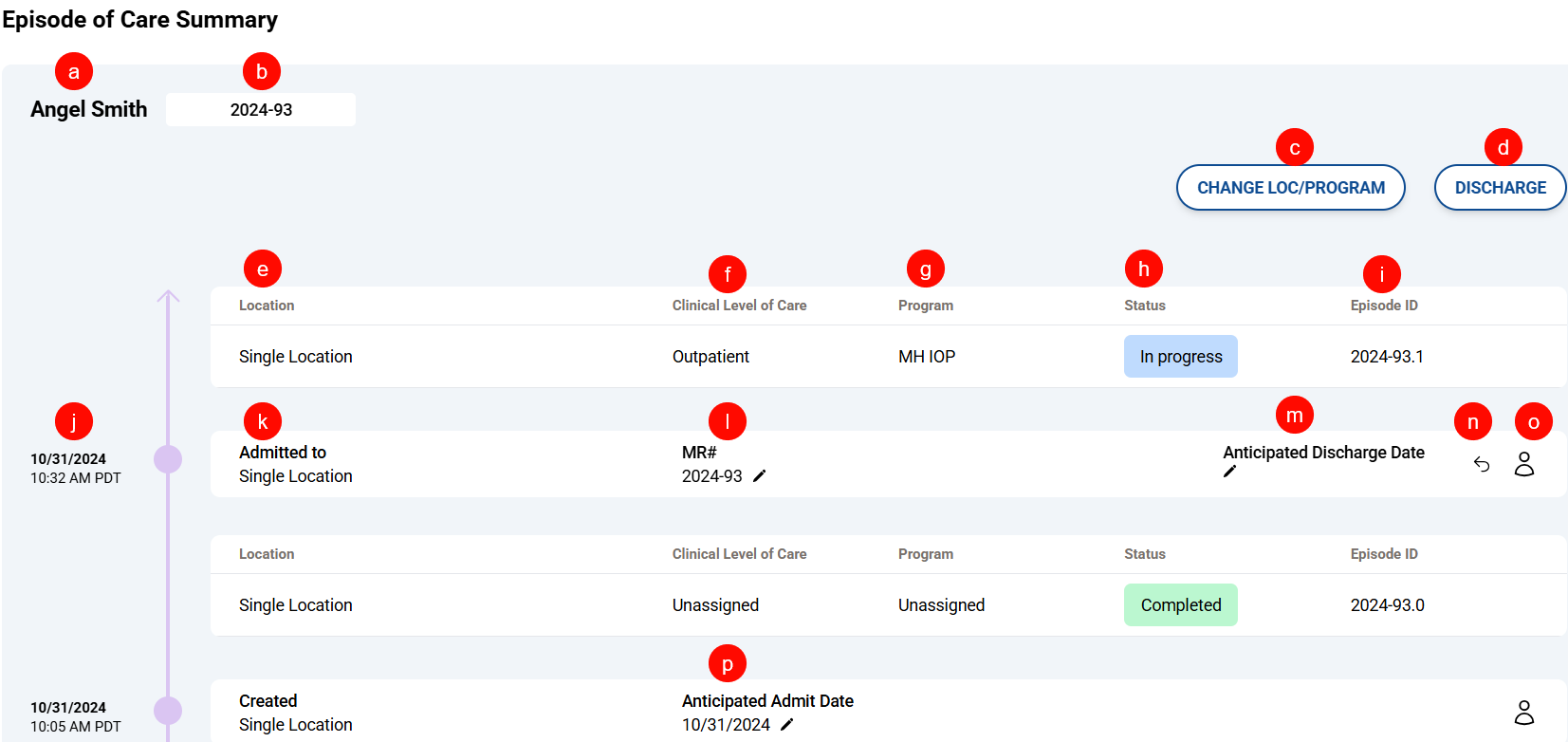This screenshot has height=742, width=1568.
Task: Click the pencil icon next to MR# 2024-93
Action: 759,476
